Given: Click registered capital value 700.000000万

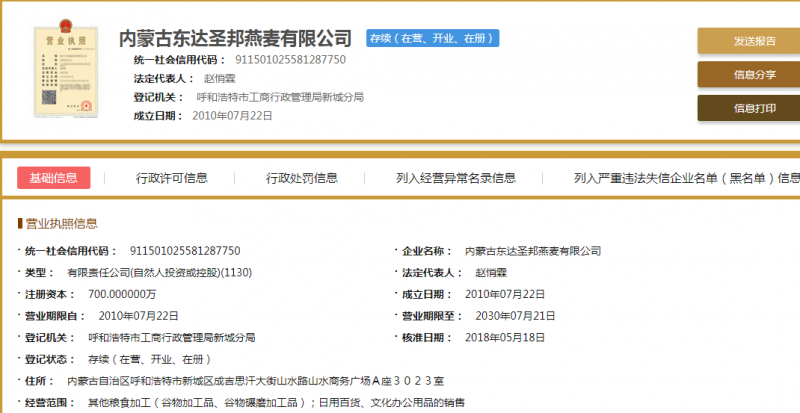Looking at the screenshot, I should [x=122, y=294].
